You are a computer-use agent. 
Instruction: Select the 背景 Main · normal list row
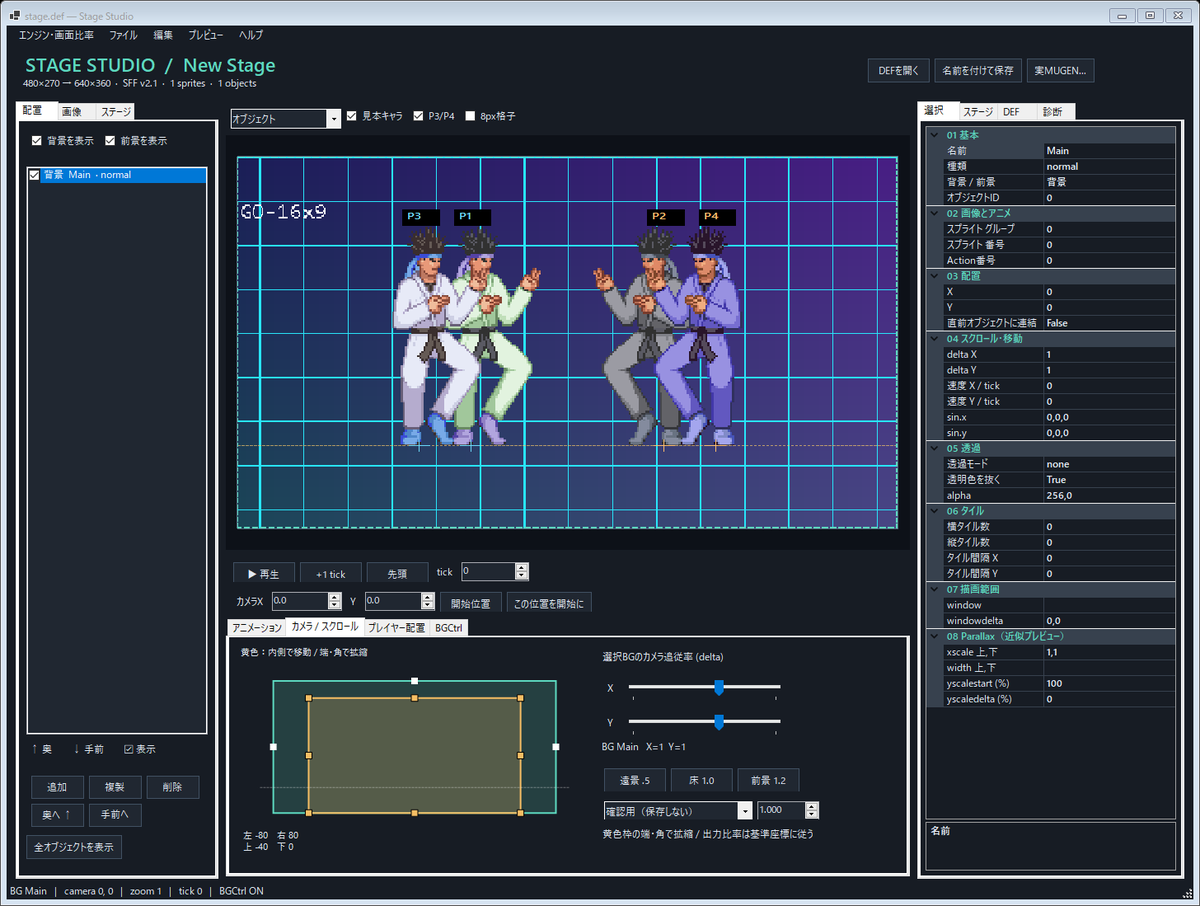[117, 175]
